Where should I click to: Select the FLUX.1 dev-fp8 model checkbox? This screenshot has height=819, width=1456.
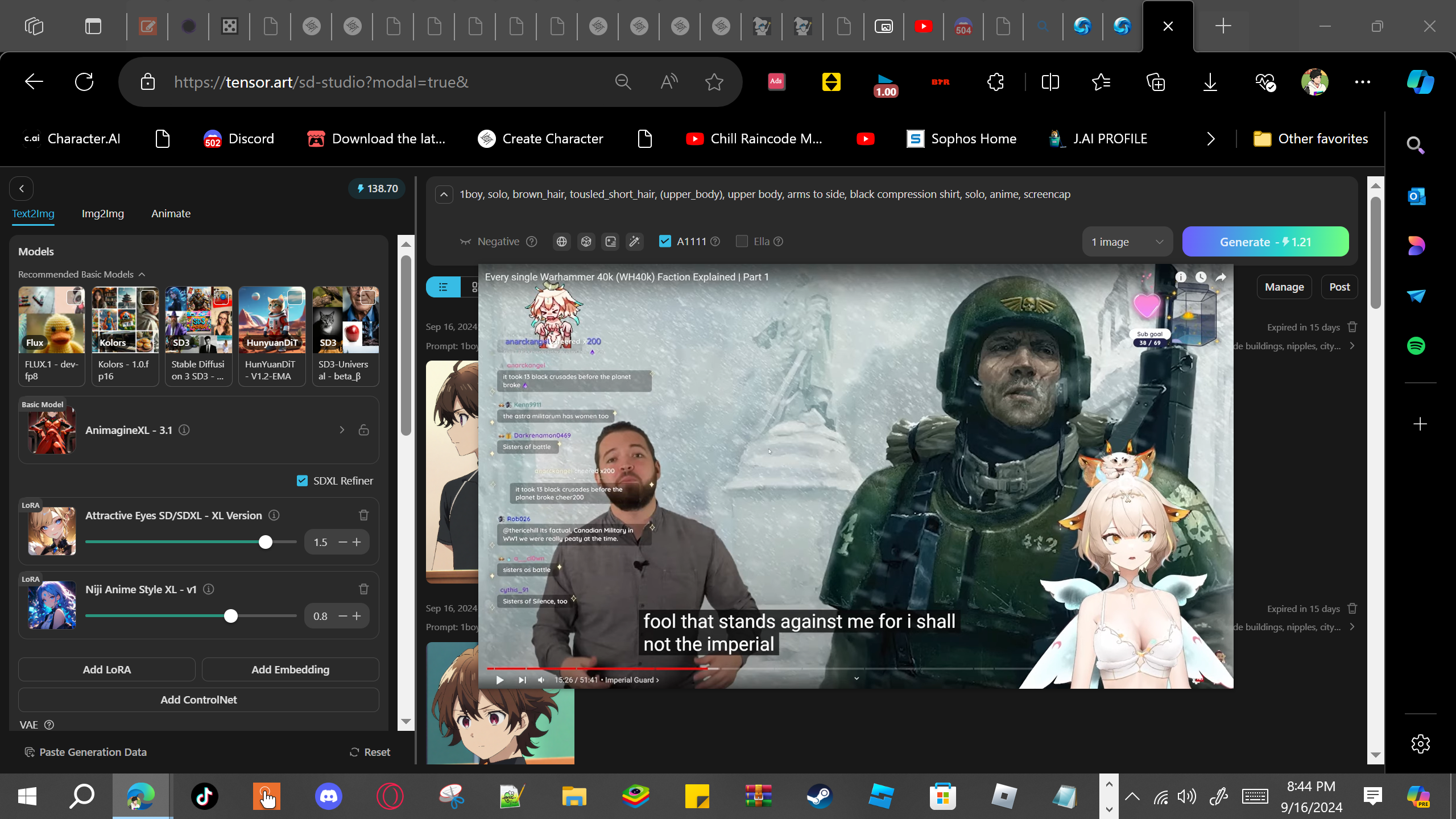pos(75,297)
